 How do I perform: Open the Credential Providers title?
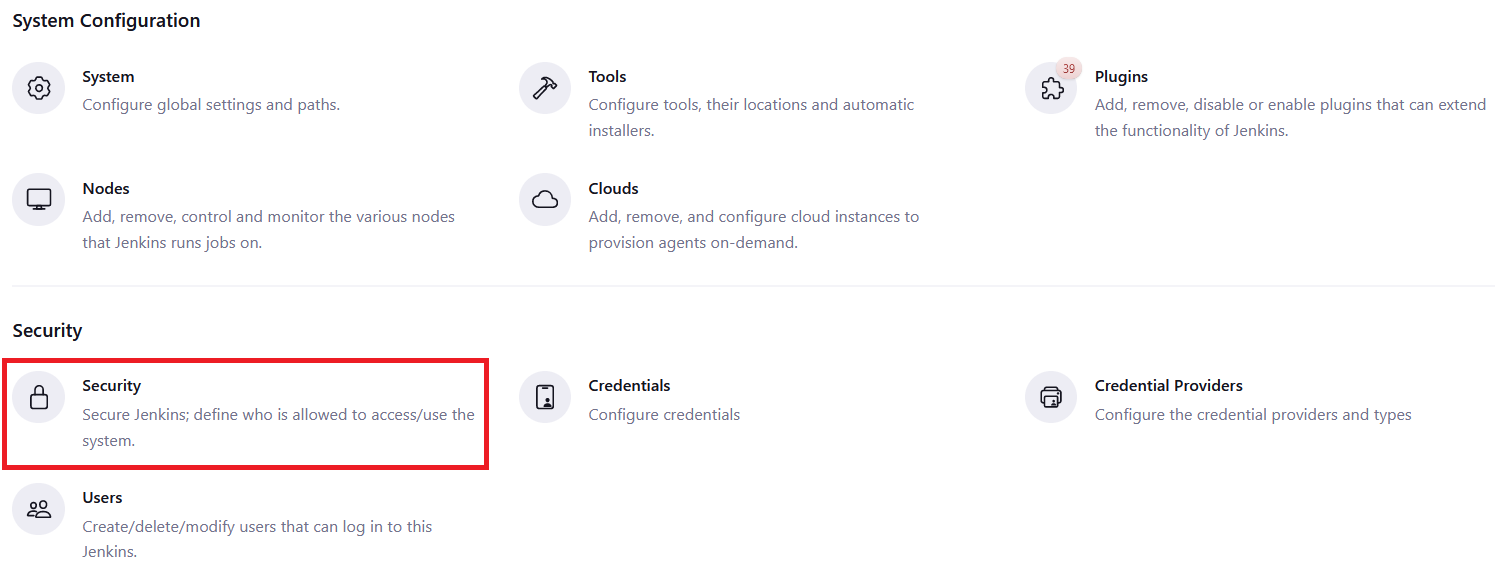(1168, 386)
